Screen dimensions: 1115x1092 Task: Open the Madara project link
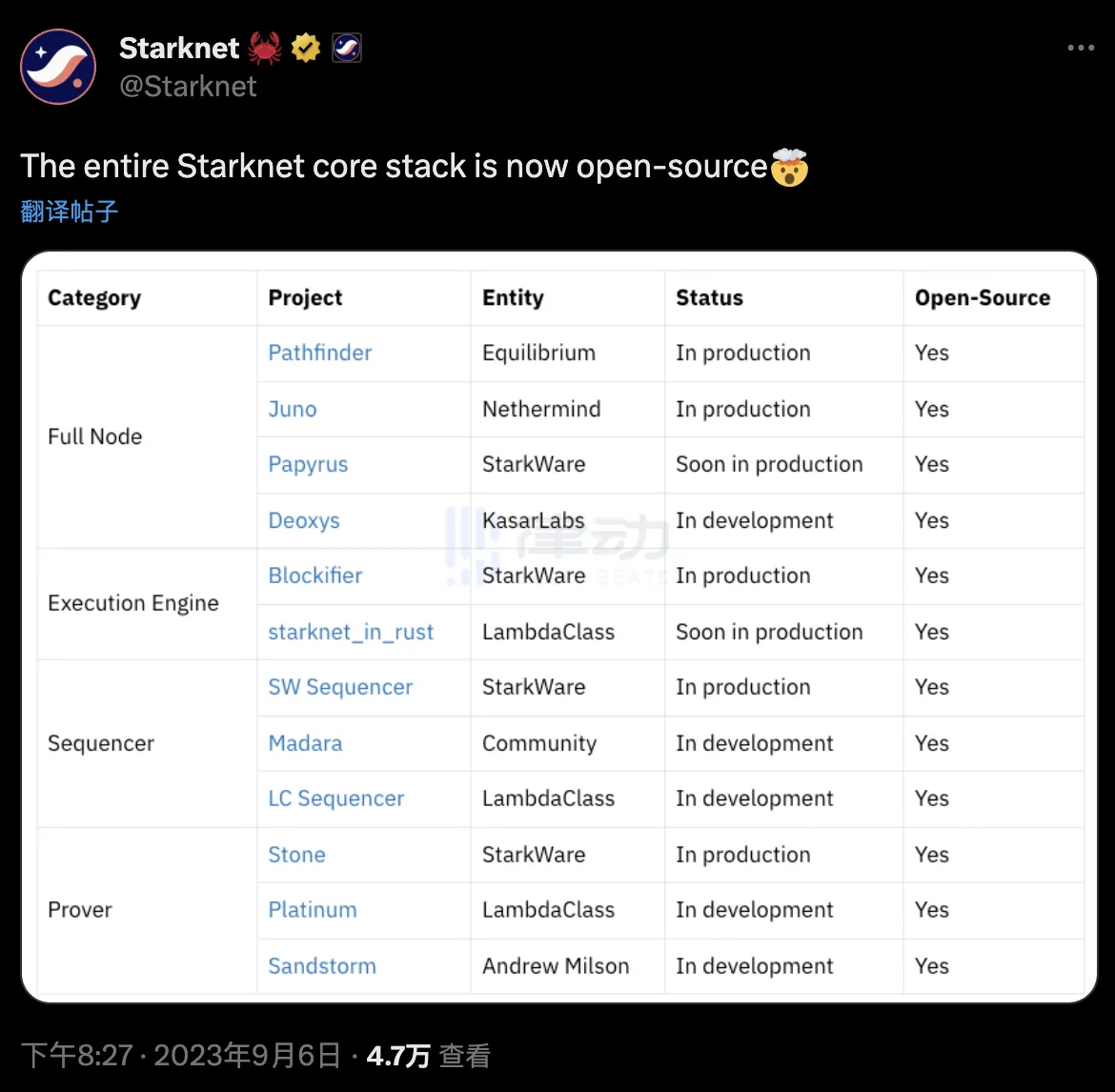tap(305, 743)
